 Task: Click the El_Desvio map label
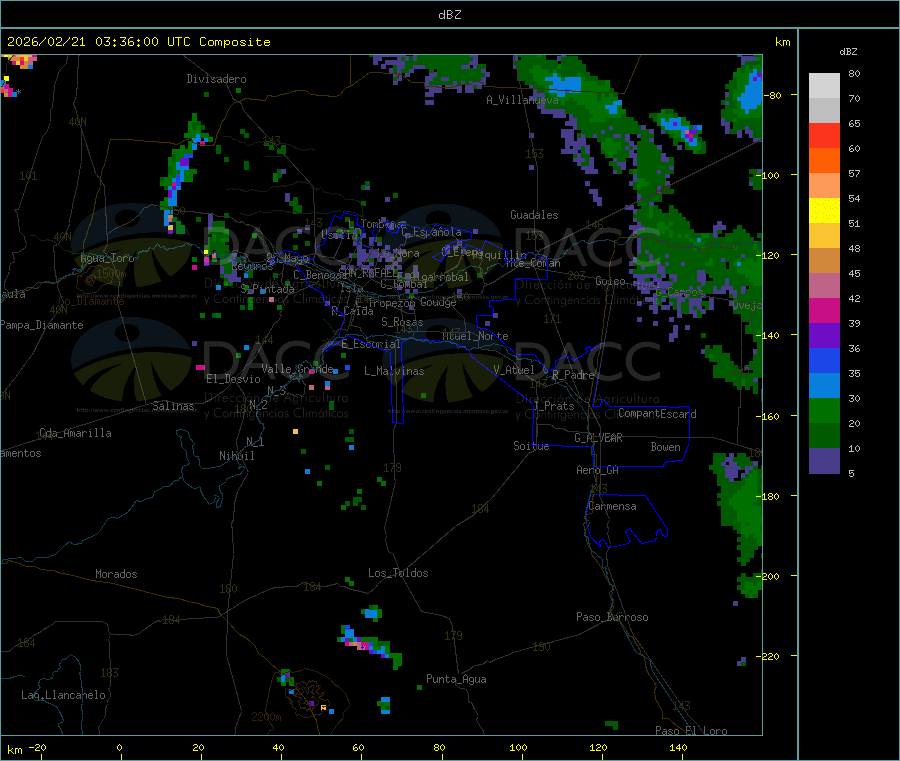[233, 379]
